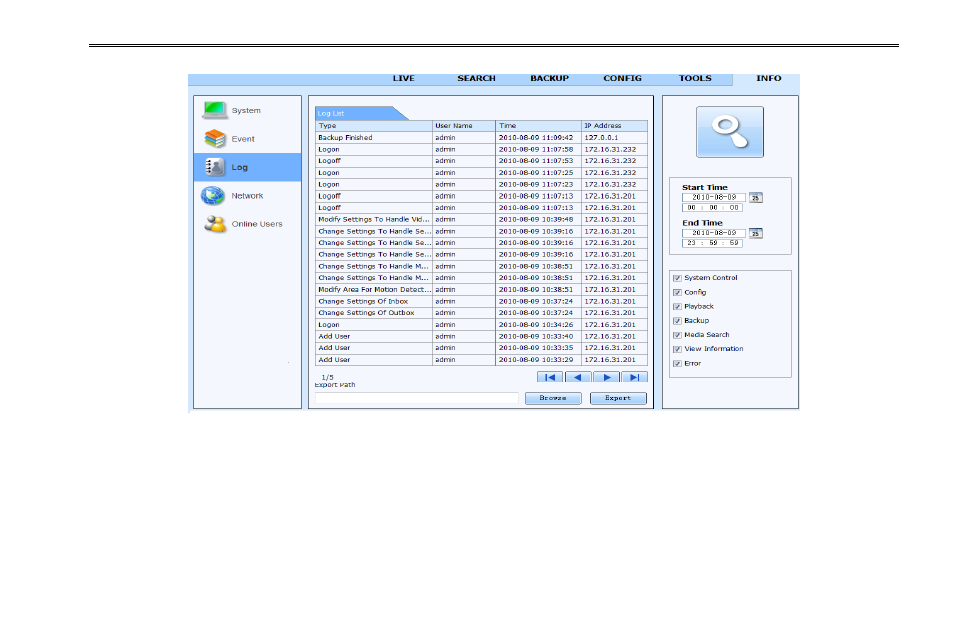
Task: Switch to LIVE tab
Action: (x=403, y=79)
